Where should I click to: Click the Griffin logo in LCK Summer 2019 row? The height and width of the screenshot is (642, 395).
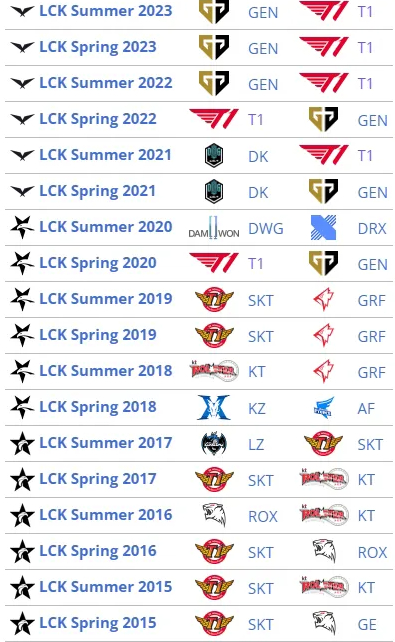(323, 299)
